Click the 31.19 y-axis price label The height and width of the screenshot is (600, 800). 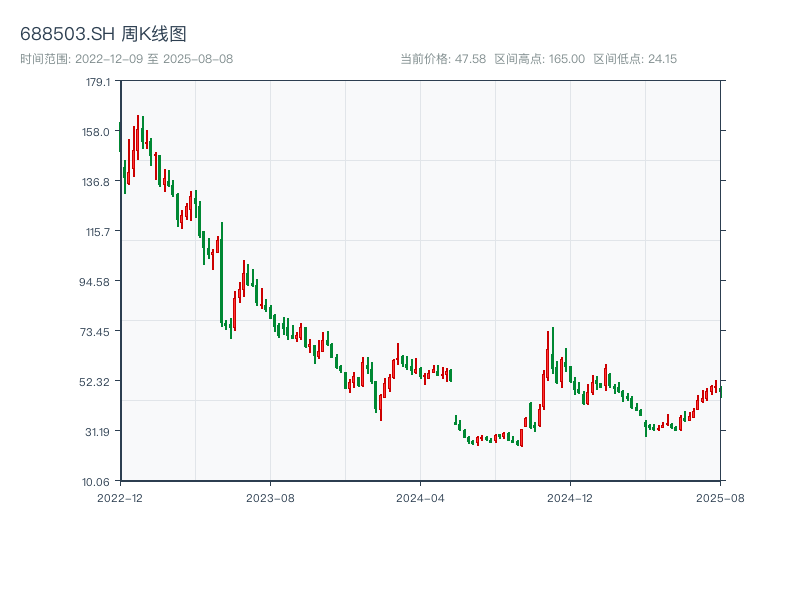[97, 432]
